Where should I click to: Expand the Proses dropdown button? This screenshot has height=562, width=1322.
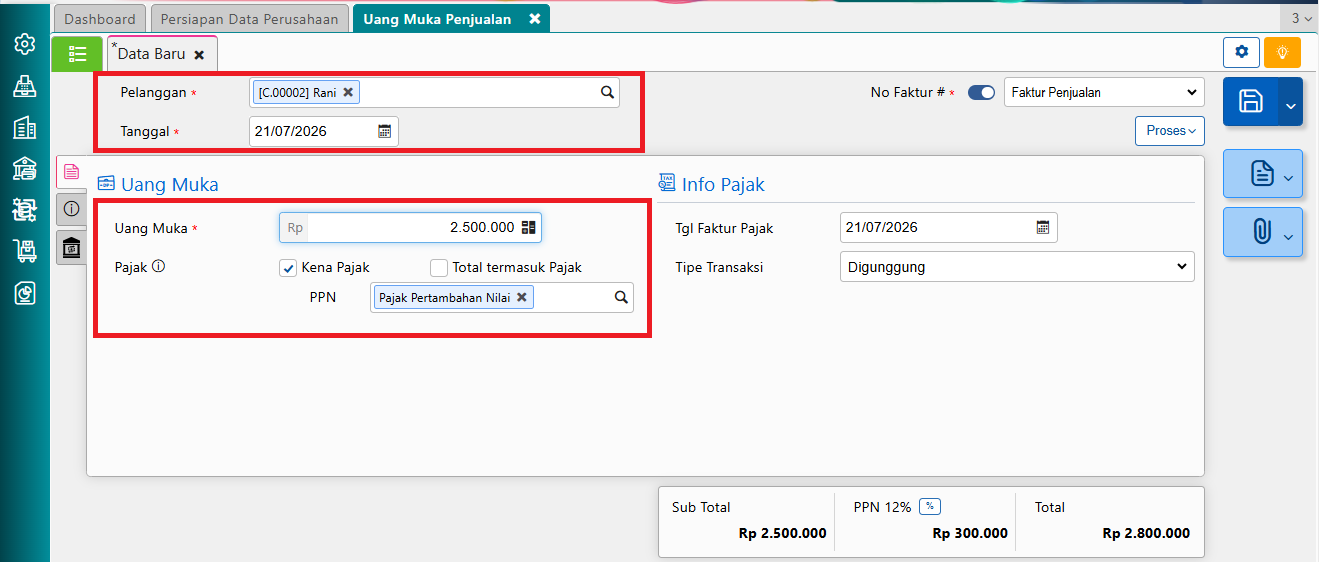[1170, 131]
